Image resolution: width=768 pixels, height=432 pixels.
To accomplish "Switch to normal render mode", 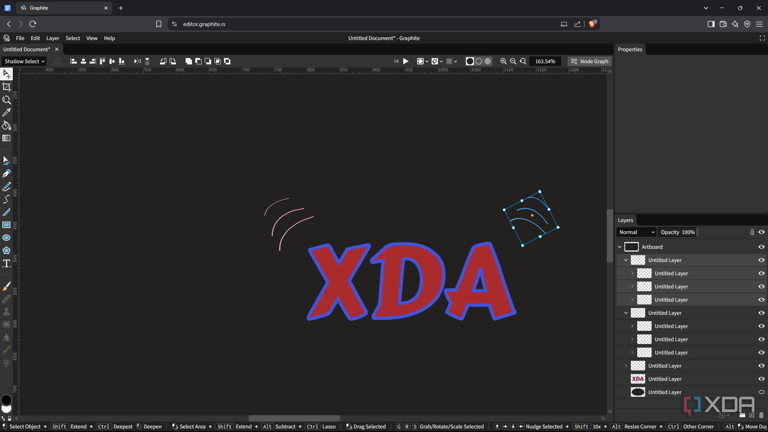I will [x=469, y=61].
